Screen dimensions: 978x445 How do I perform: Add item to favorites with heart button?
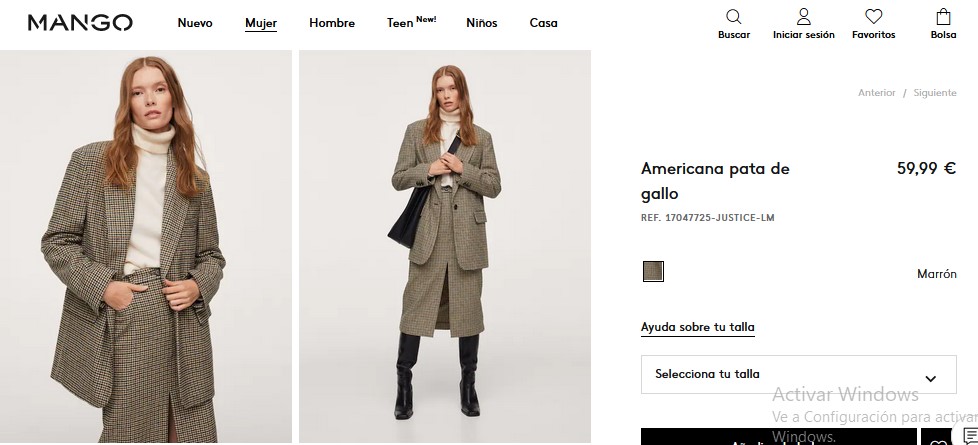pyautogui.click(x=937, y=438)
